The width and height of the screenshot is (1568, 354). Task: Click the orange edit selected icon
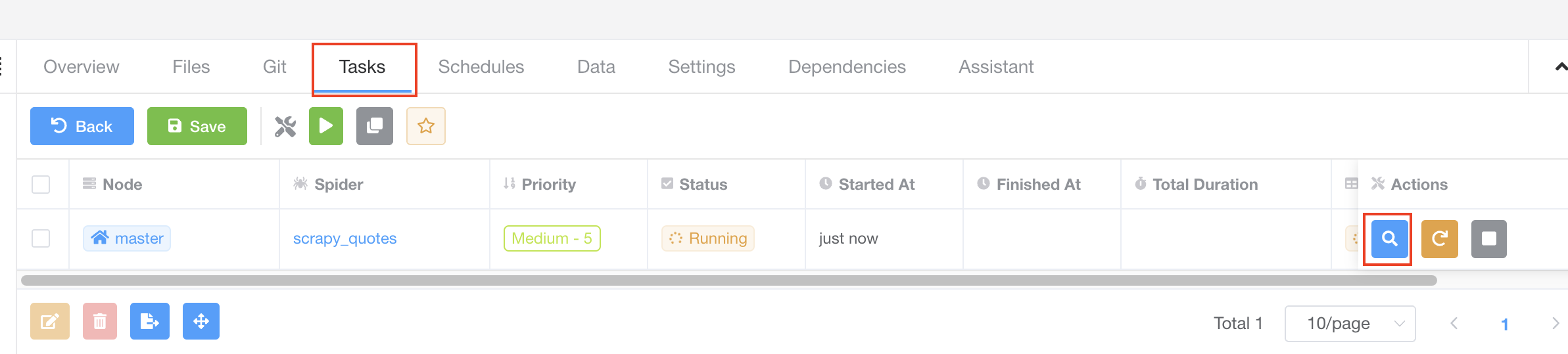point(50,321)
